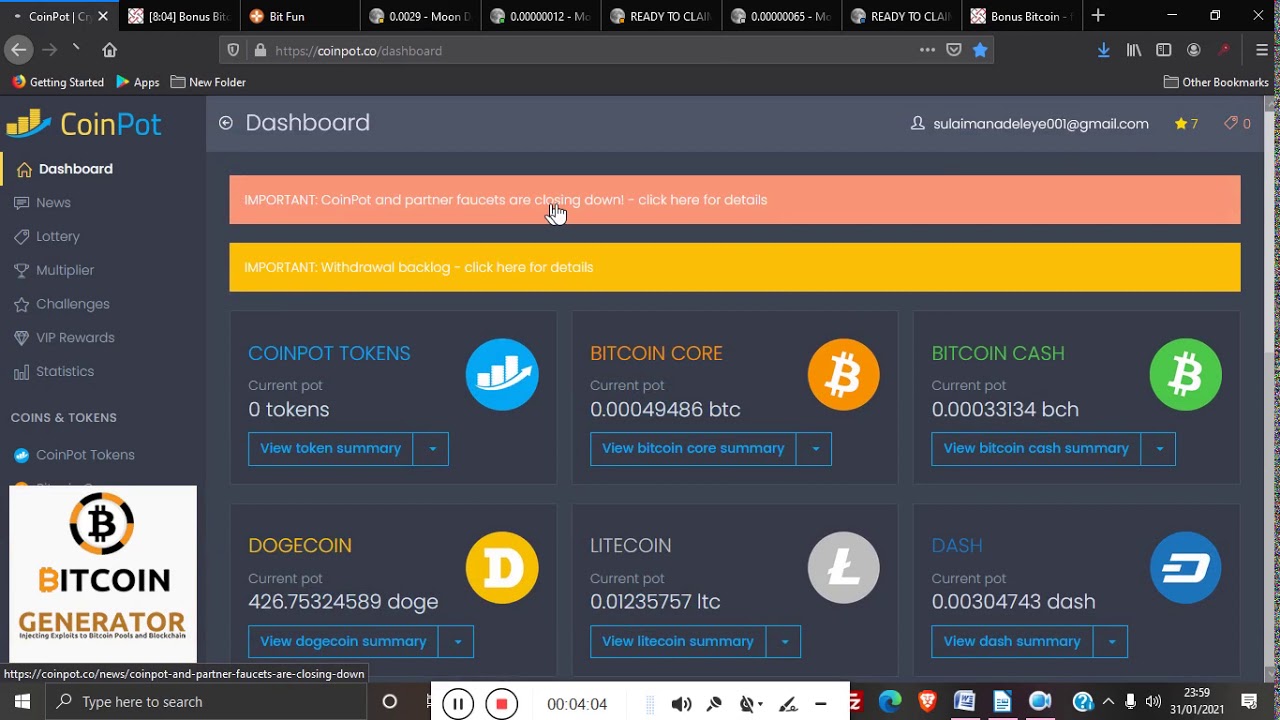Viewport: 1280px width, 720px height.
Task: Open the faucets closing down notice
Action: (x=735, y=200)
